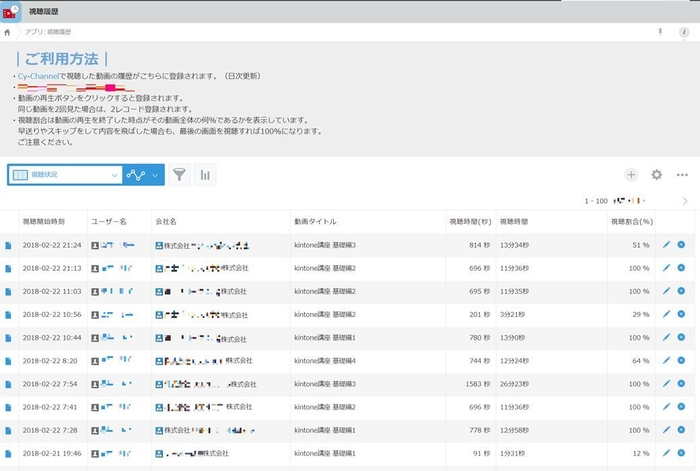700x471 pixels.
Task: Click the 動画タイトル column header
Action: (316, 221)
